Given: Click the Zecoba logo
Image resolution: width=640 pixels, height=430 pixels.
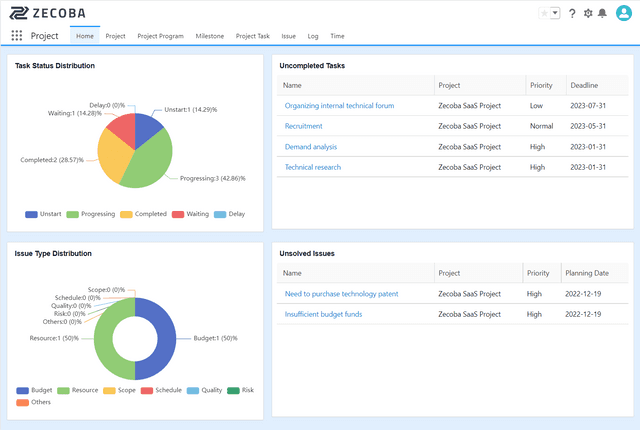Looking at the screenshot, I should click(x=50, y=12).
